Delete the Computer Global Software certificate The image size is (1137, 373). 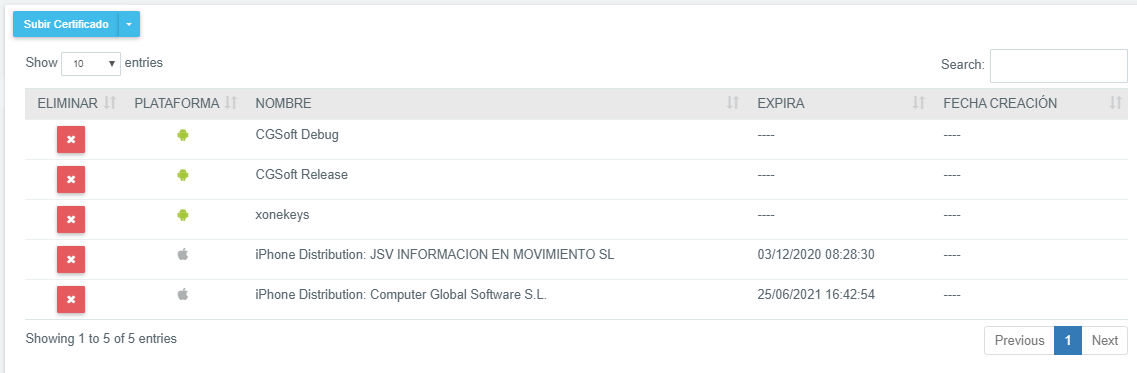click(71, 299)
